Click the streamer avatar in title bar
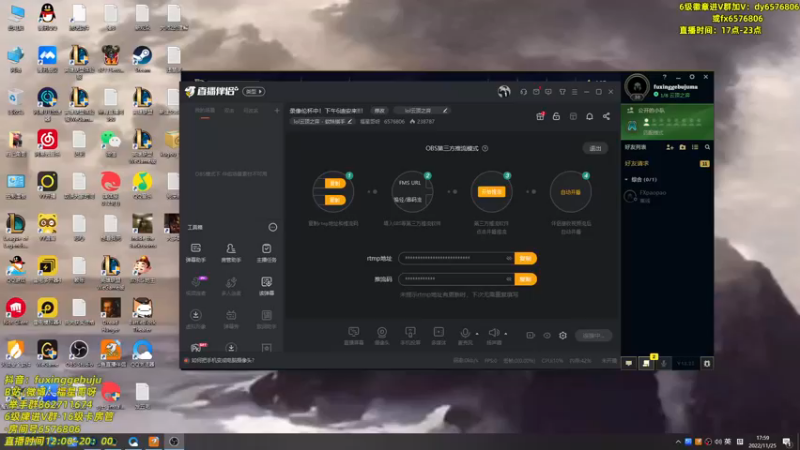Screen dimensions: 800x450 pos(504,91)
